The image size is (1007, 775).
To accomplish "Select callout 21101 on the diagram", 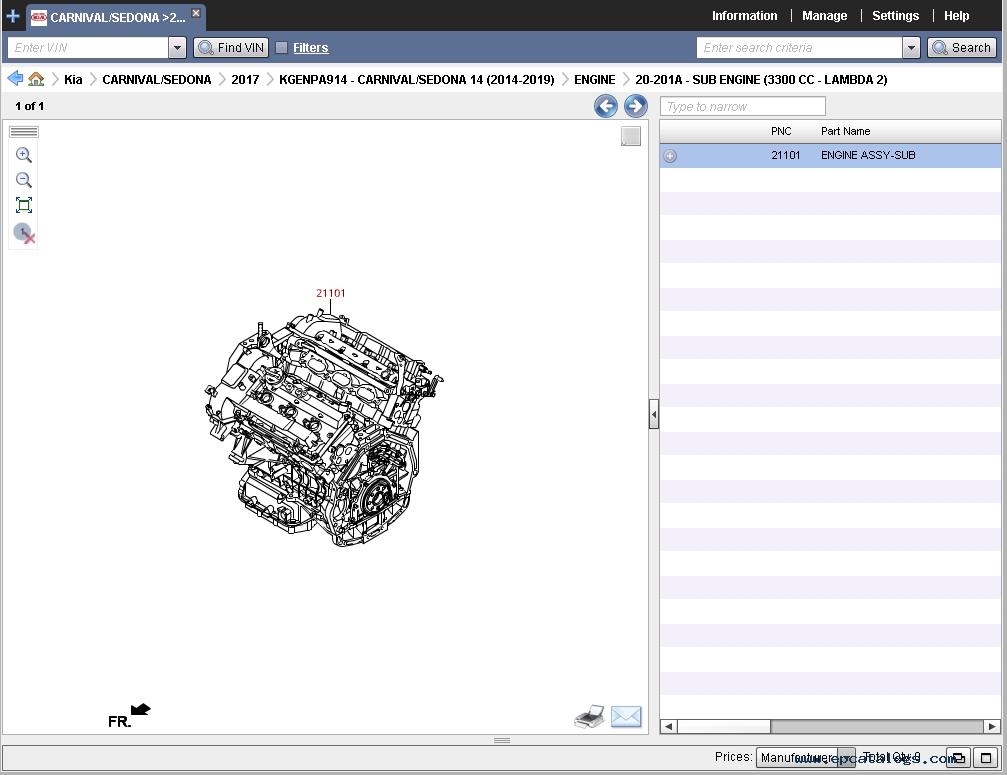I will point(331,293).
